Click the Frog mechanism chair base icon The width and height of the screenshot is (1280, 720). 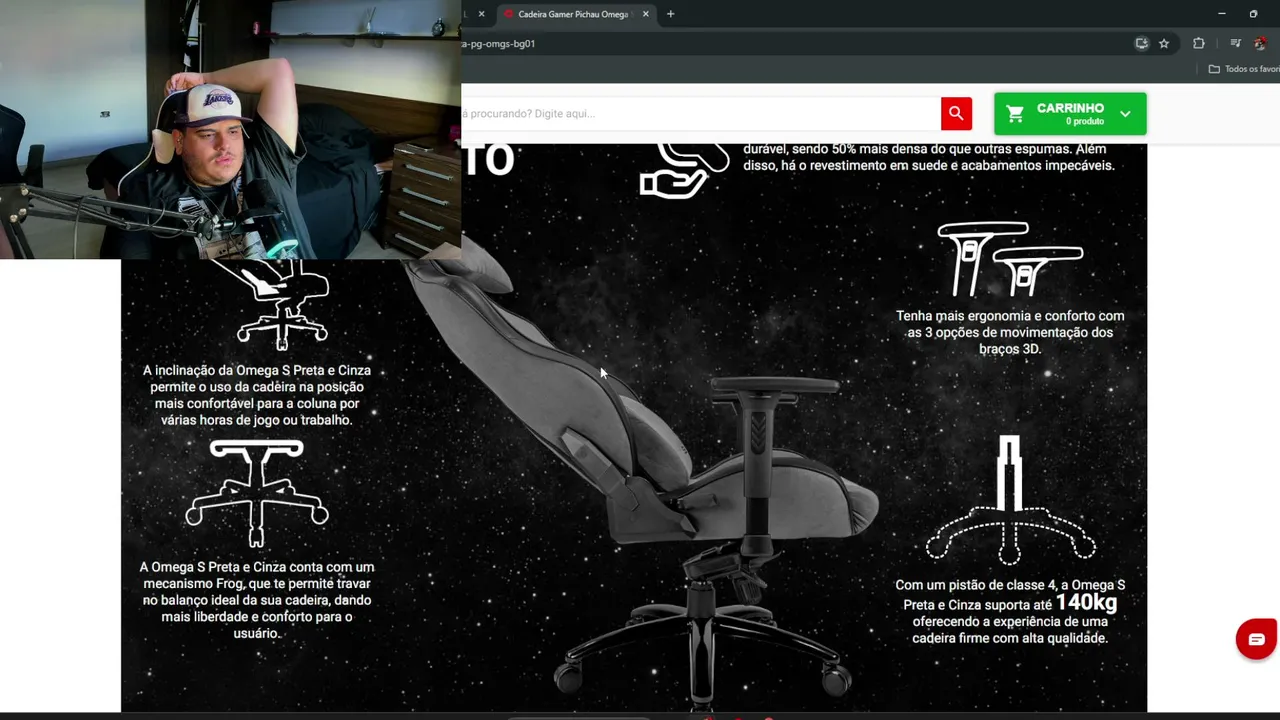click(x=257, y=494)
